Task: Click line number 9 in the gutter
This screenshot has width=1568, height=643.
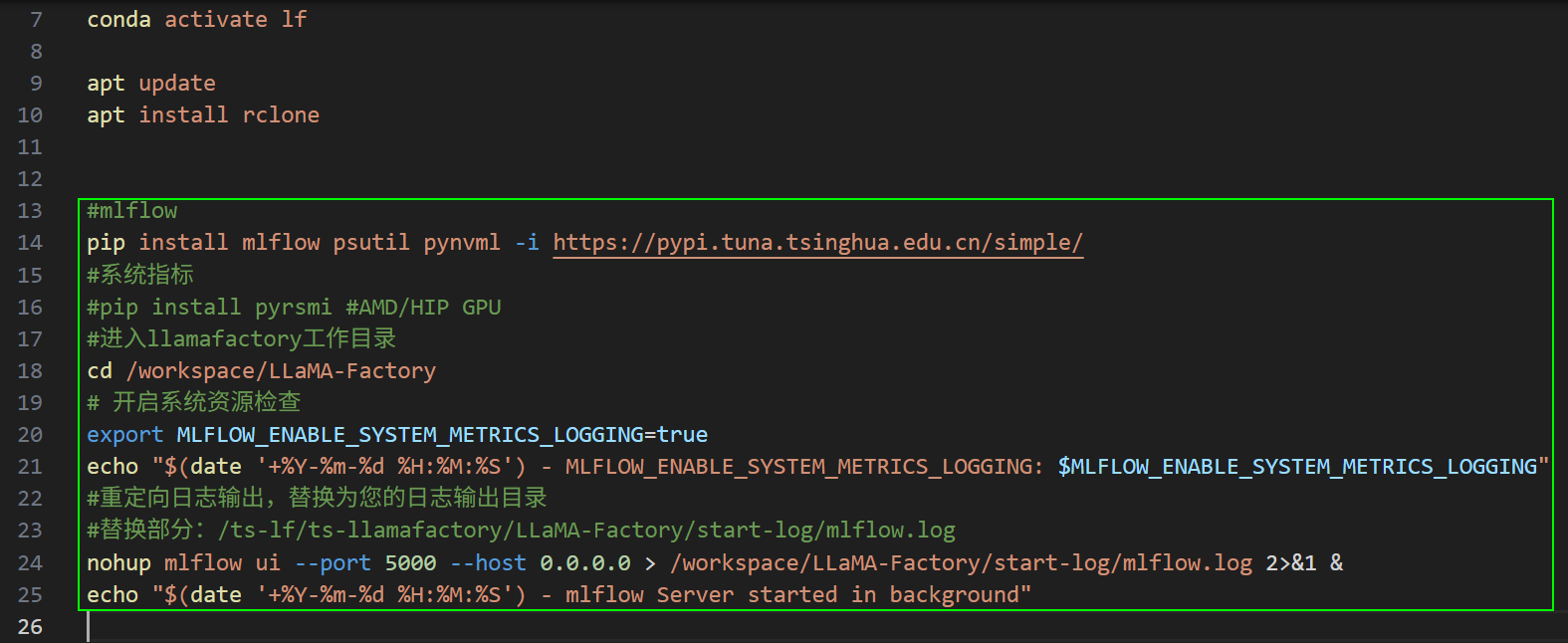Action: [36, 84]
